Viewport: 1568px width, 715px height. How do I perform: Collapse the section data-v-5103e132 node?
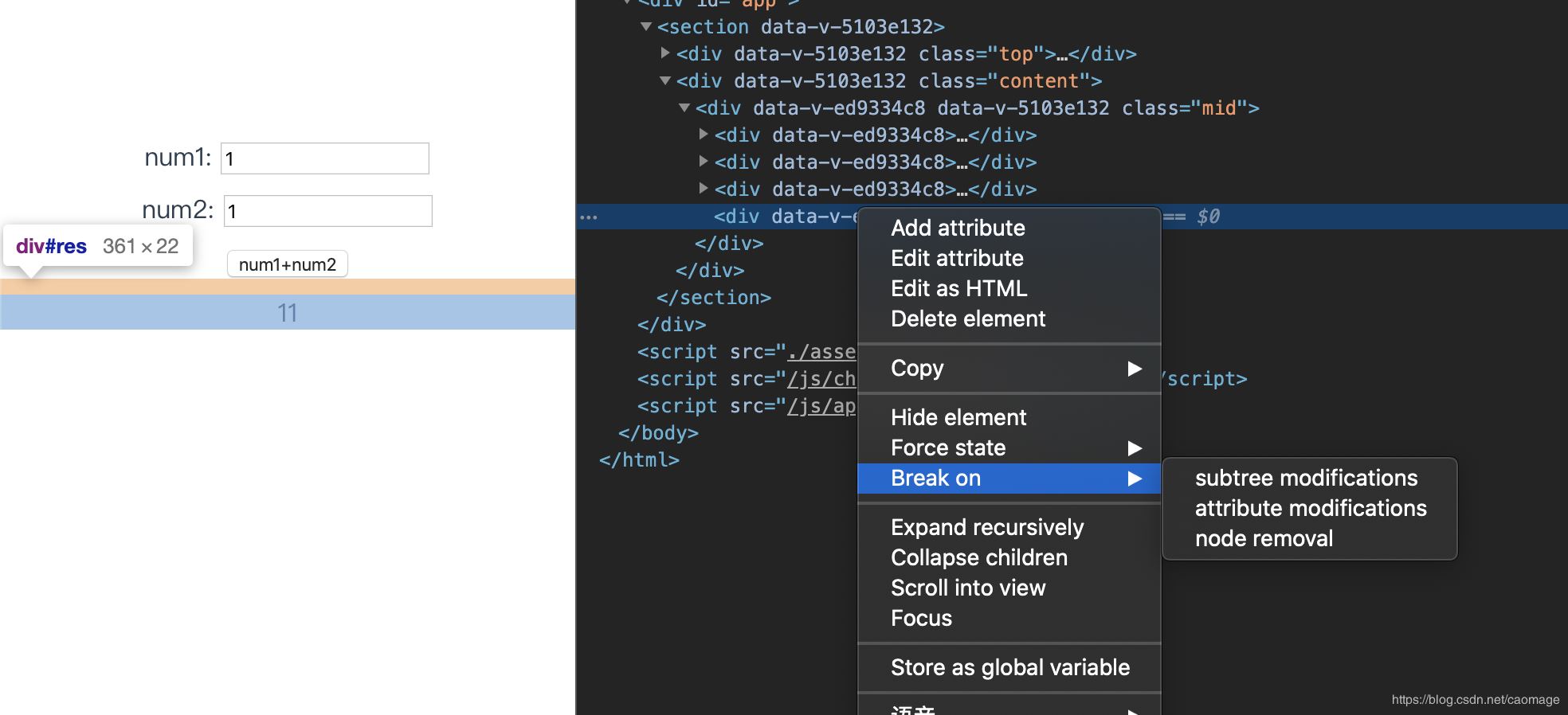tap(646, 26)
